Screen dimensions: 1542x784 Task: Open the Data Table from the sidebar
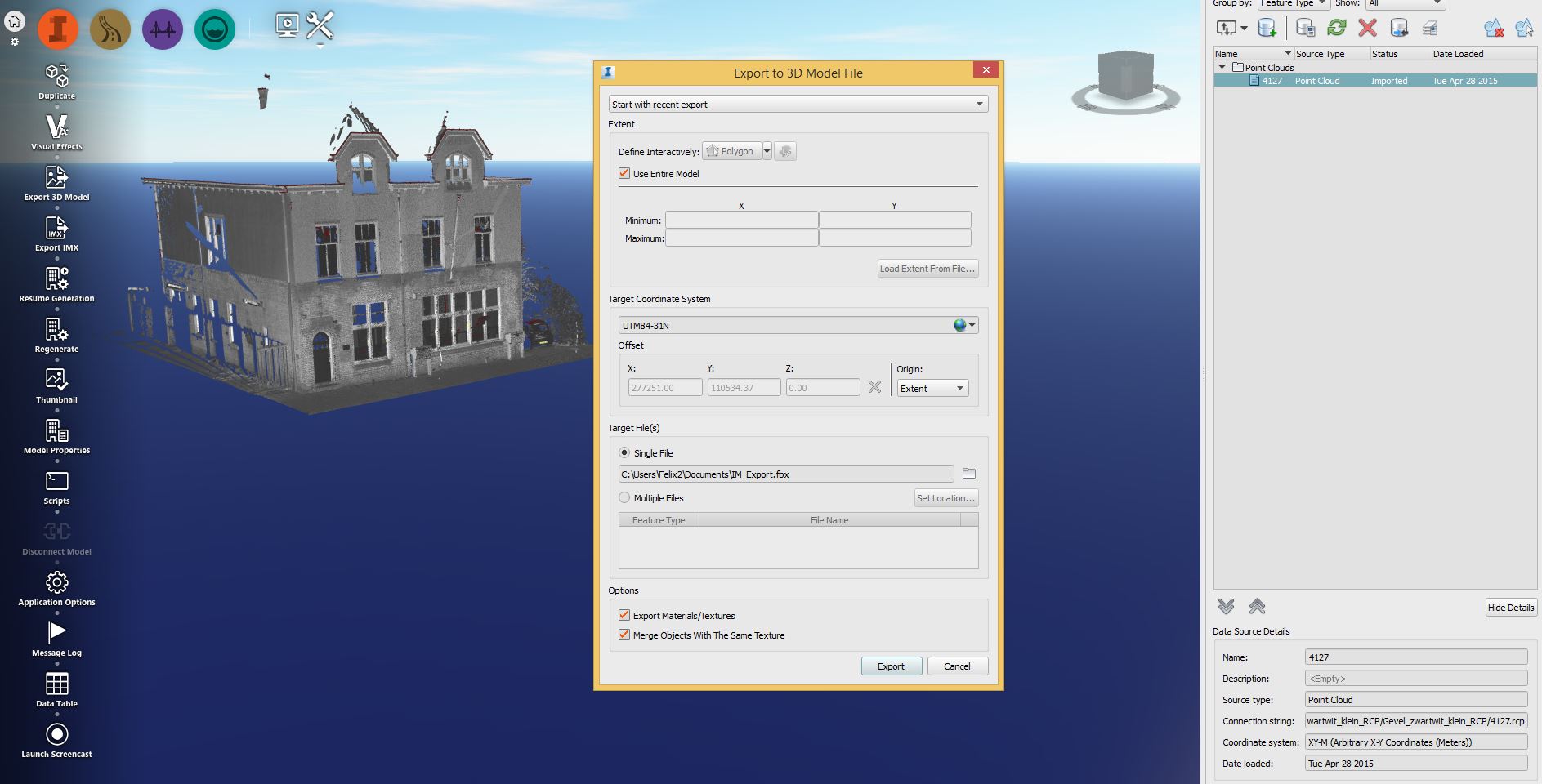point(56,684)
